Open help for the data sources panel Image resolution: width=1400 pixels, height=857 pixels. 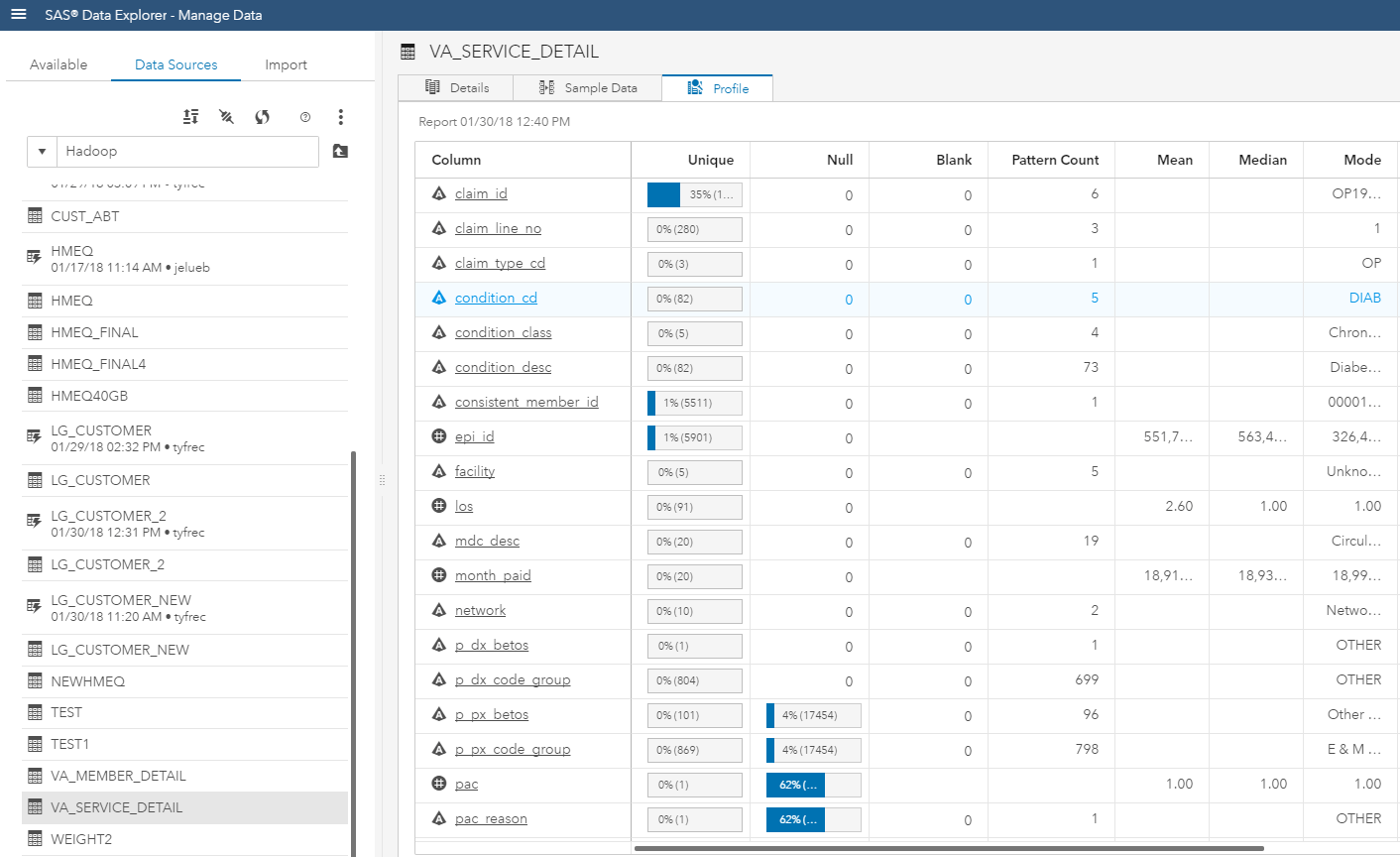tap(304, 116)
